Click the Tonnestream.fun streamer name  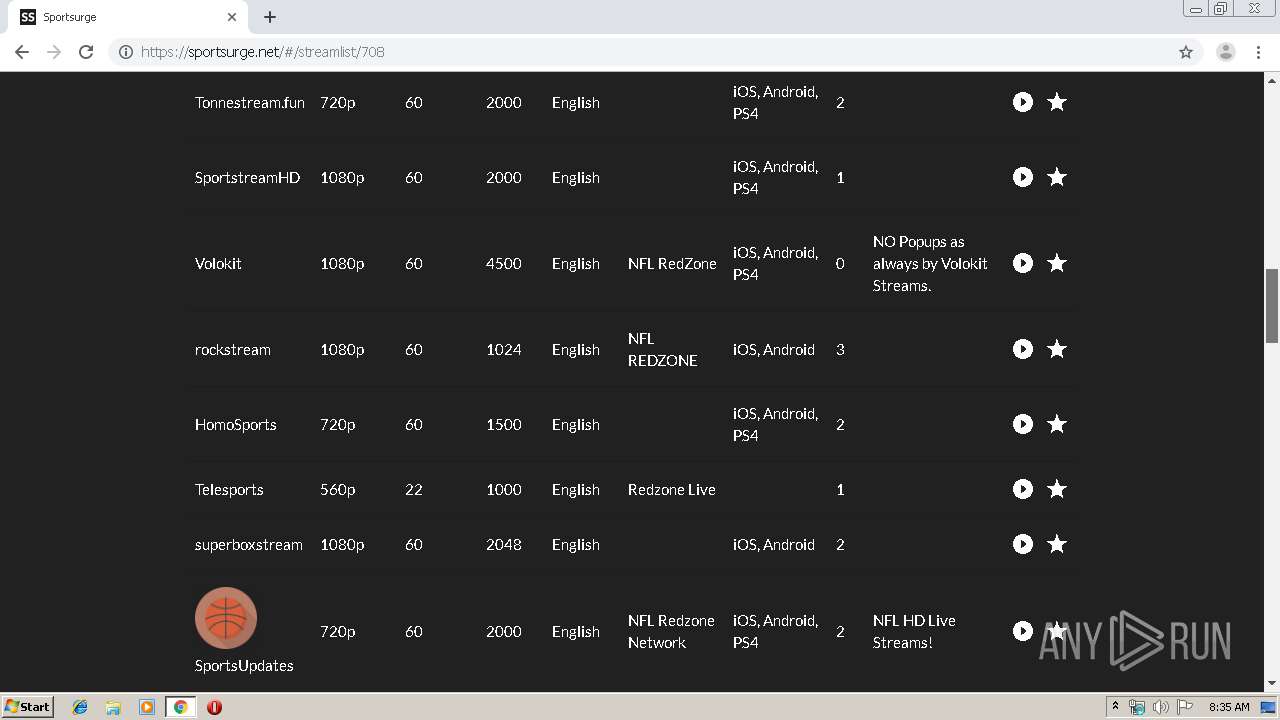[250, 102]
